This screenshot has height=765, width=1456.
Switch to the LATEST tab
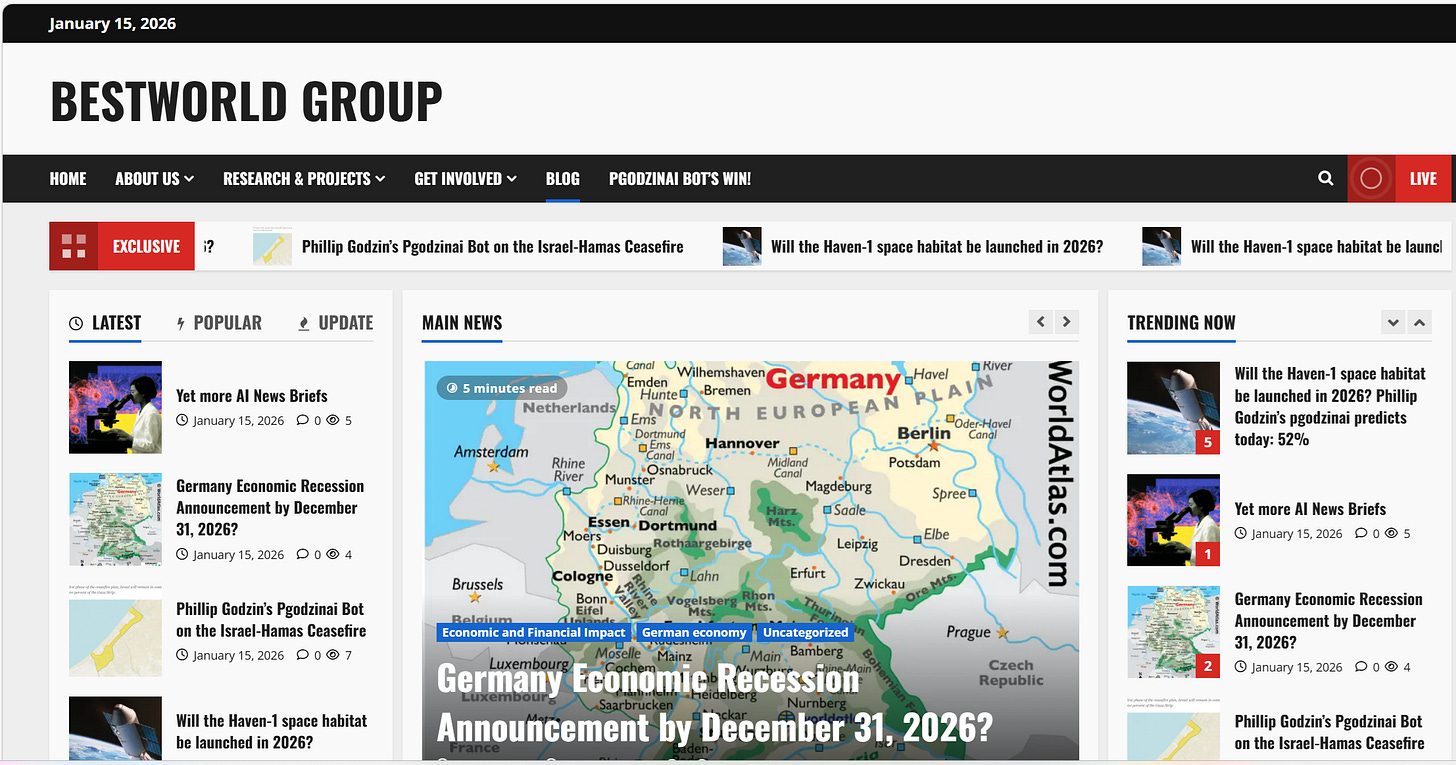click(x=105, y=323)
